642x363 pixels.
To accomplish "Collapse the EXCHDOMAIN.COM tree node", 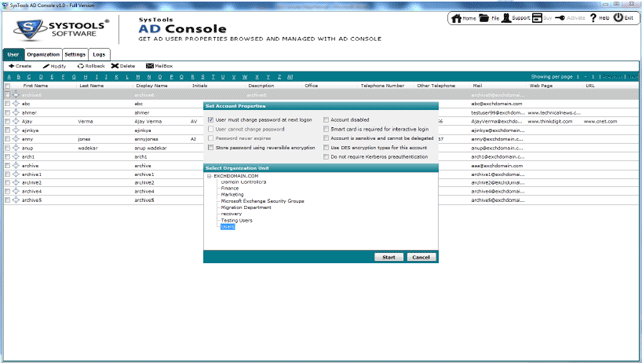I will click(209, 176).
